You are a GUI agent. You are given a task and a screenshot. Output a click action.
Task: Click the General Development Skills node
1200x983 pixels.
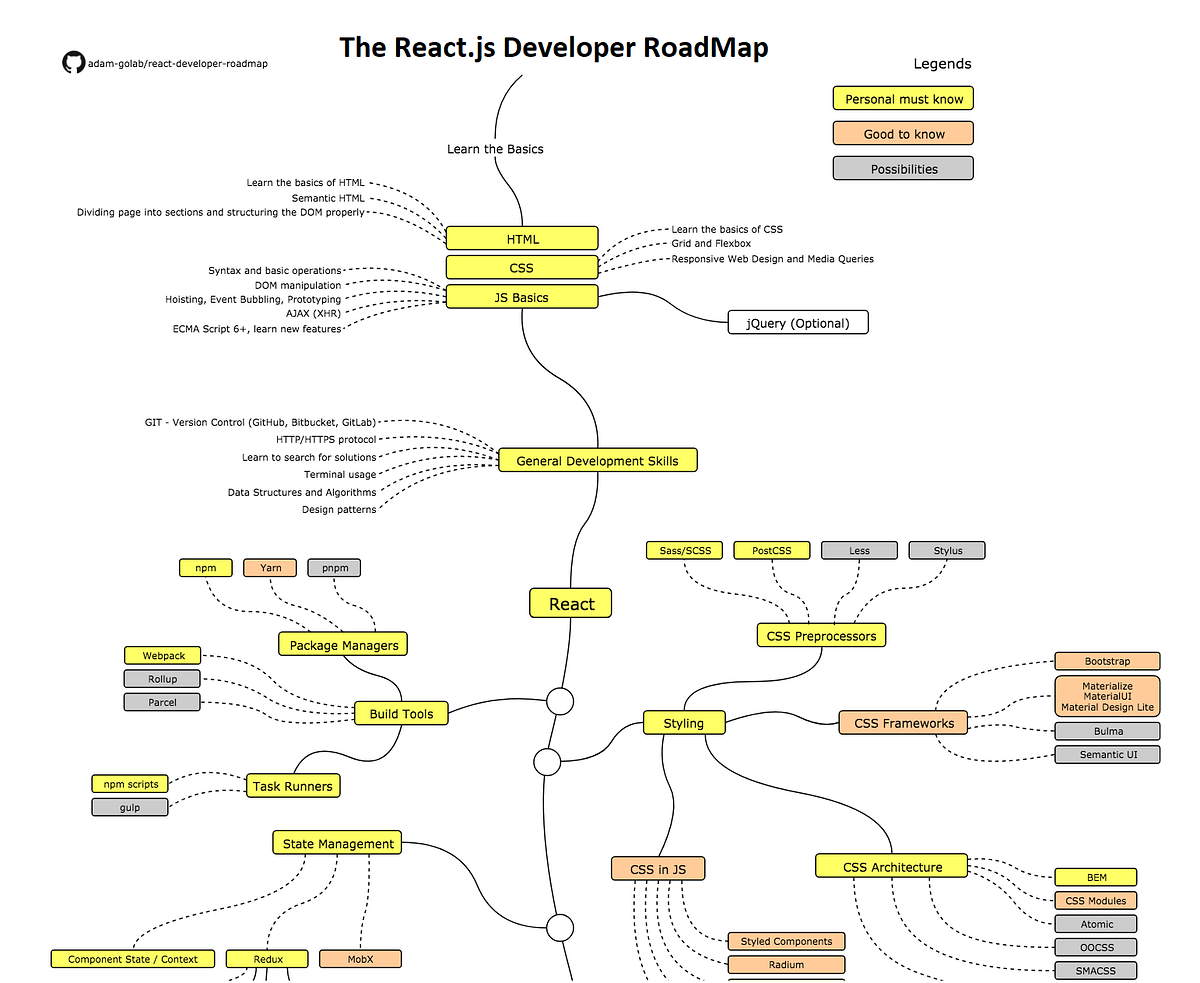tap(597, 460)
